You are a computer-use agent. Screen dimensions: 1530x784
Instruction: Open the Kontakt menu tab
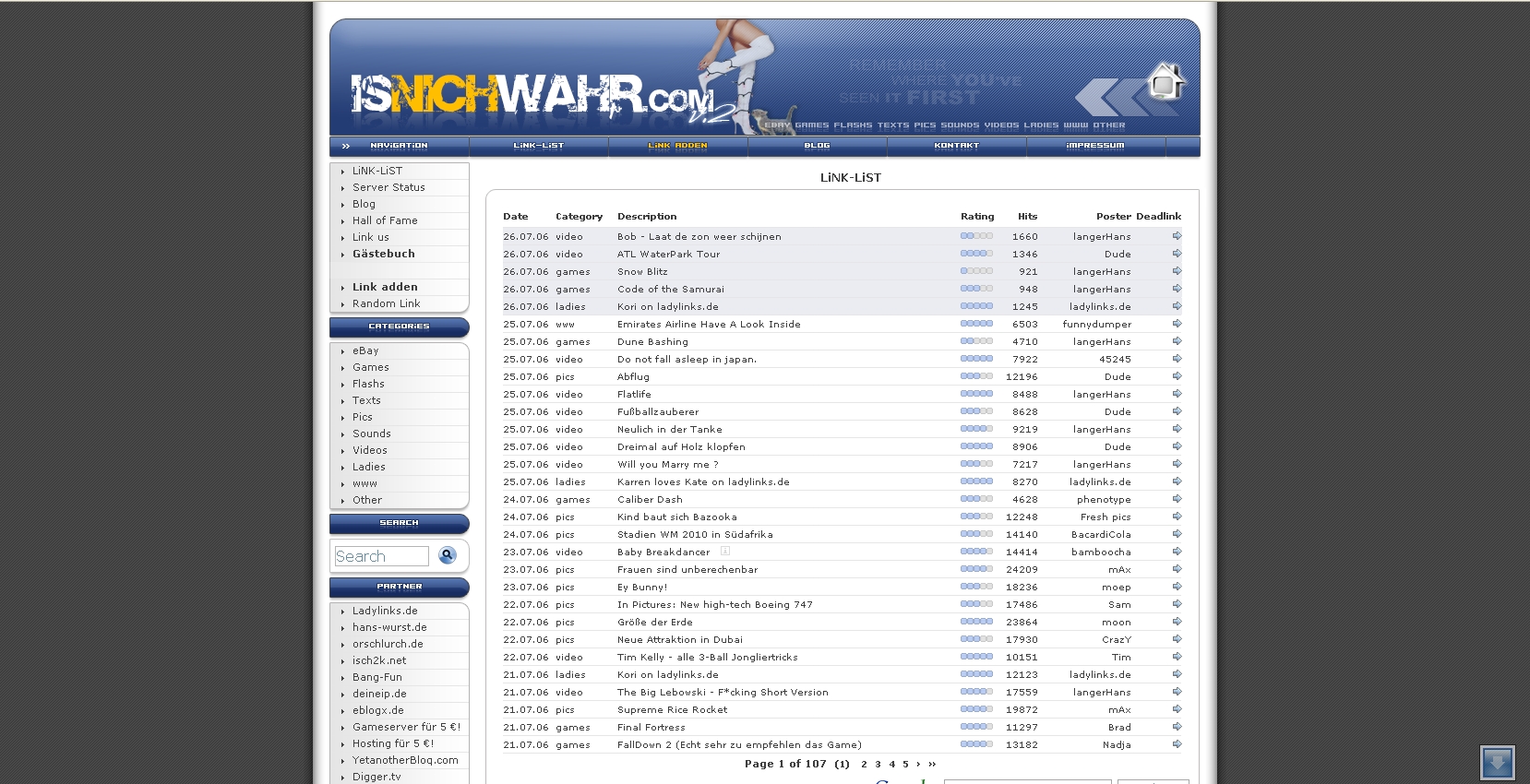click(x=956, y=146)
